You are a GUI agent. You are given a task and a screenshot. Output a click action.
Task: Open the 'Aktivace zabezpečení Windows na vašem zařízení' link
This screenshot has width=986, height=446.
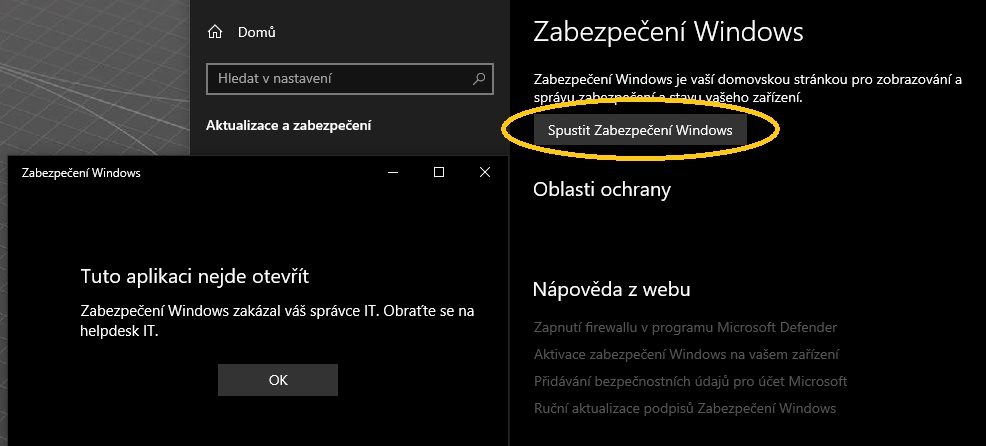click(x=686, y=354)
